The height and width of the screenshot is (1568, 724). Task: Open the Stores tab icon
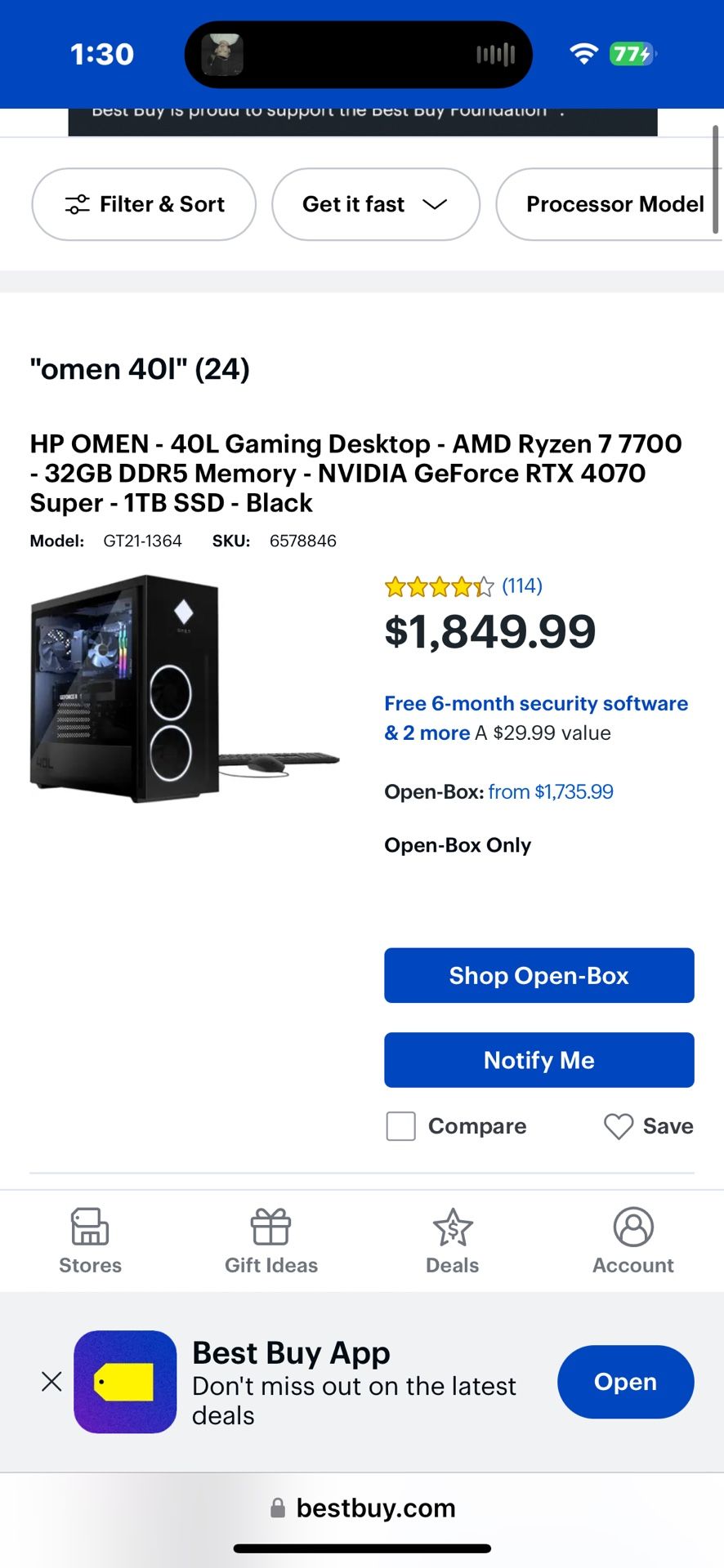click(x=90, y=1227)
